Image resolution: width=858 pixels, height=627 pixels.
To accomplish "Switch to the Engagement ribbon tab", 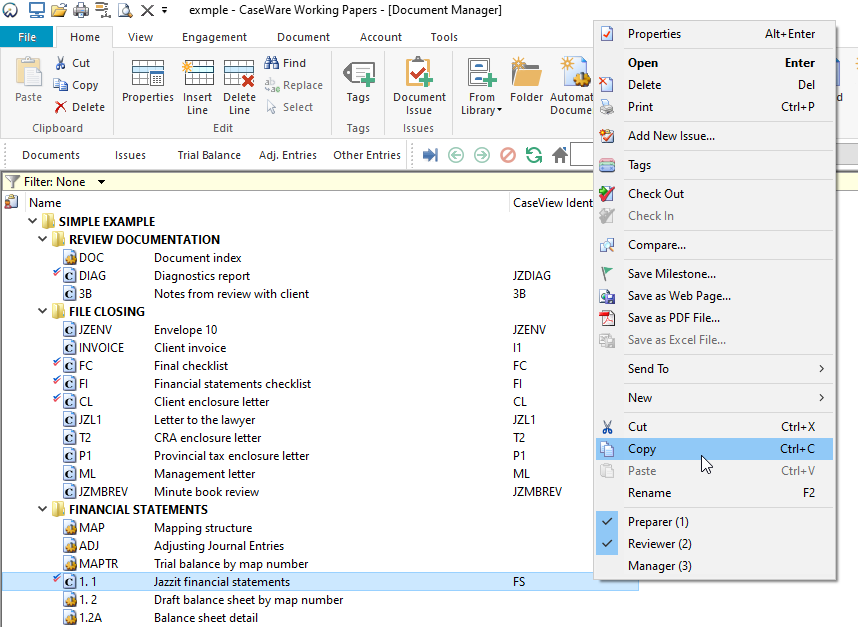I will click(214, 37).
